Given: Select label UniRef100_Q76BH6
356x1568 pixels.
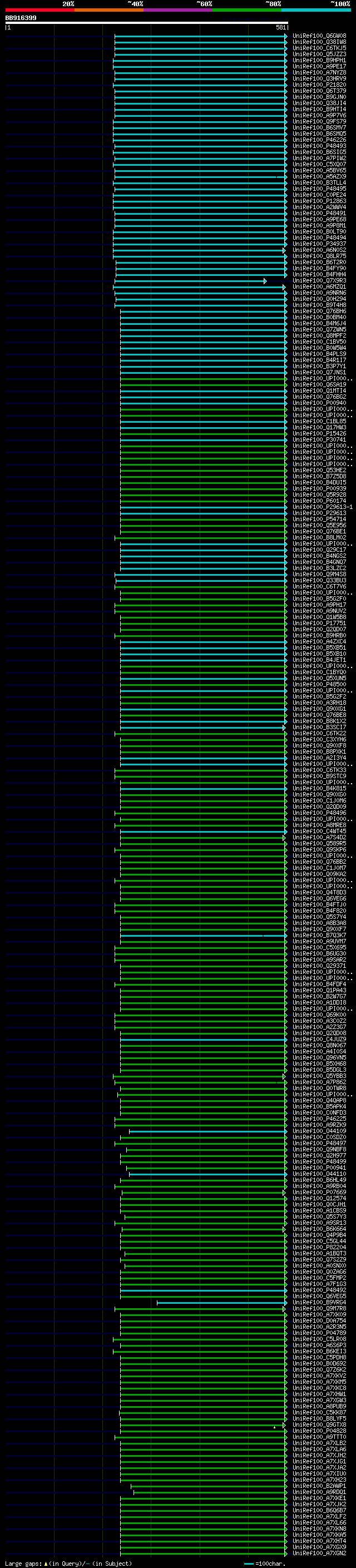Looking at the screenshot, I should point(319,311).
